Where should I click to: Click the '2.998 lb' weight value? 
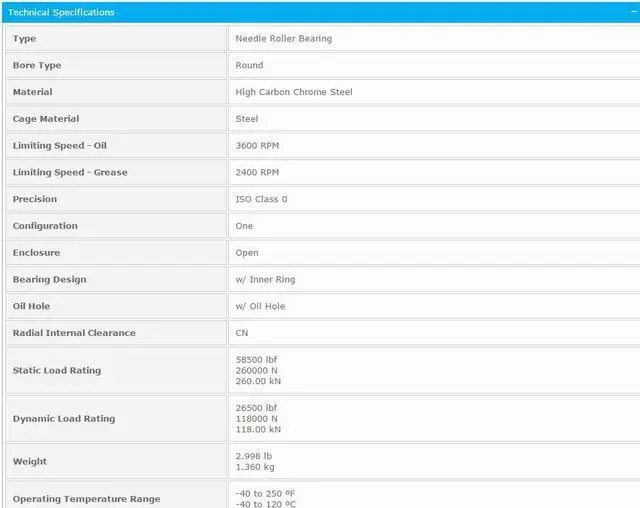click(253, 456)
